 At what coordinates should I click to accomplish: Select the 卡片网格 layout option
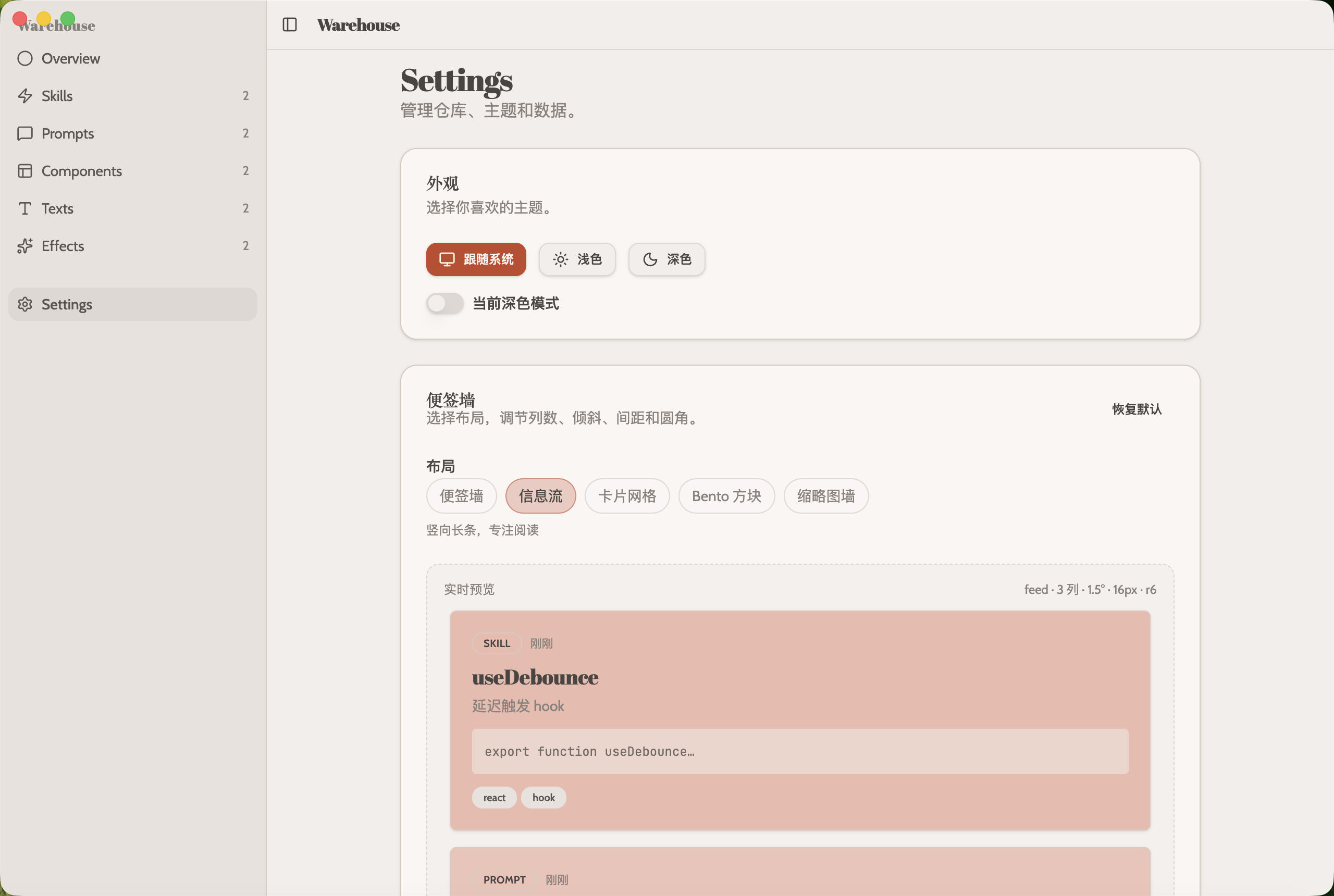point(627,496)
